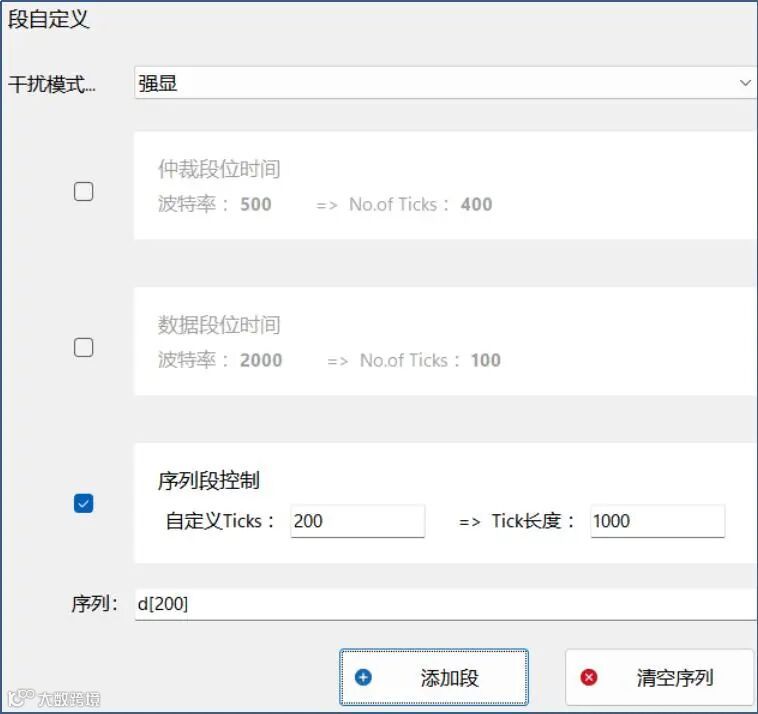Open the 干扰模式 dropdown showing 强显

(x=445, y=83)
